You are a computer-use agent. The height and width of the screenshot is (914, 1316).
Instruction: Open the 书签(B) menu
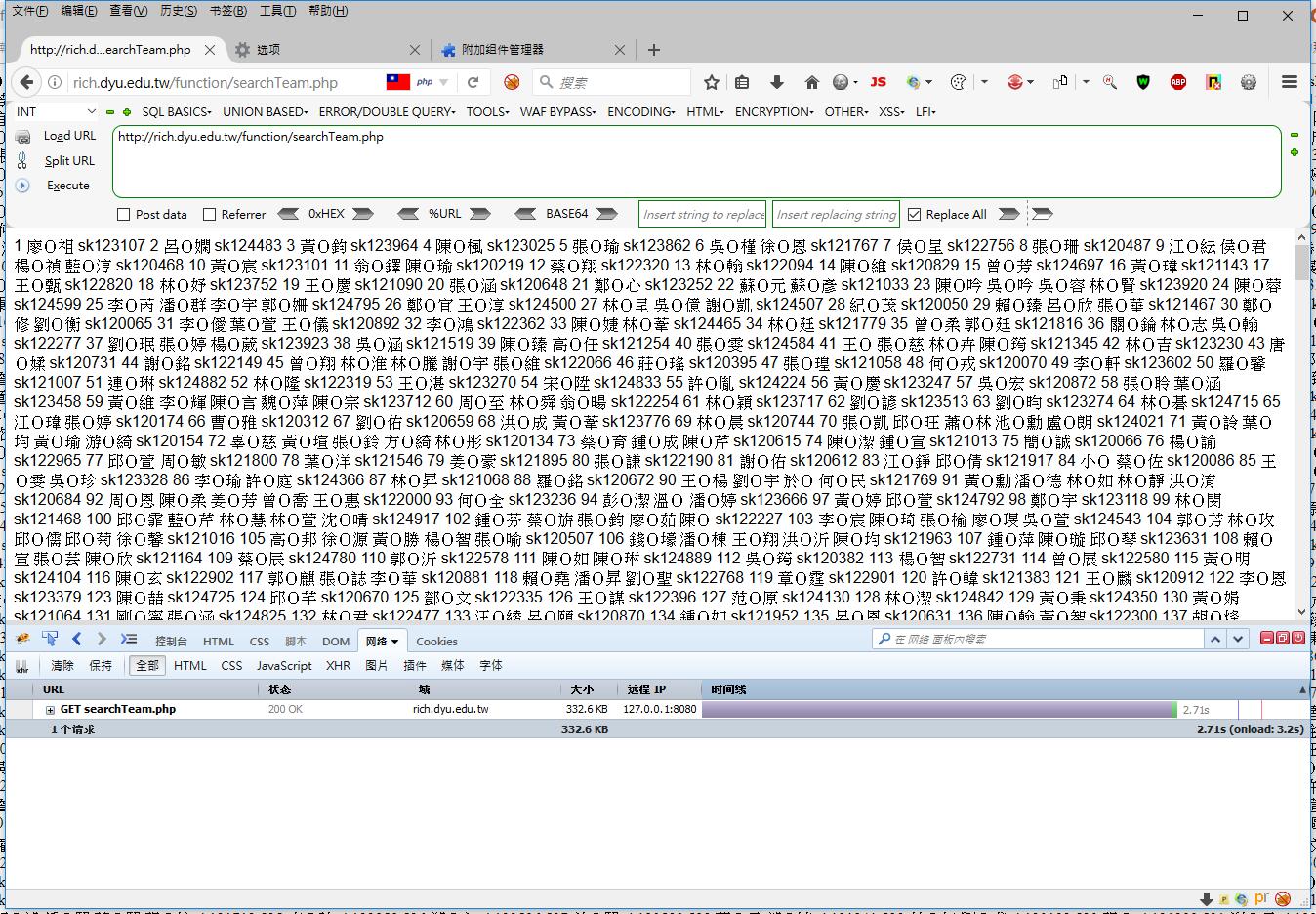pos(227,11)
